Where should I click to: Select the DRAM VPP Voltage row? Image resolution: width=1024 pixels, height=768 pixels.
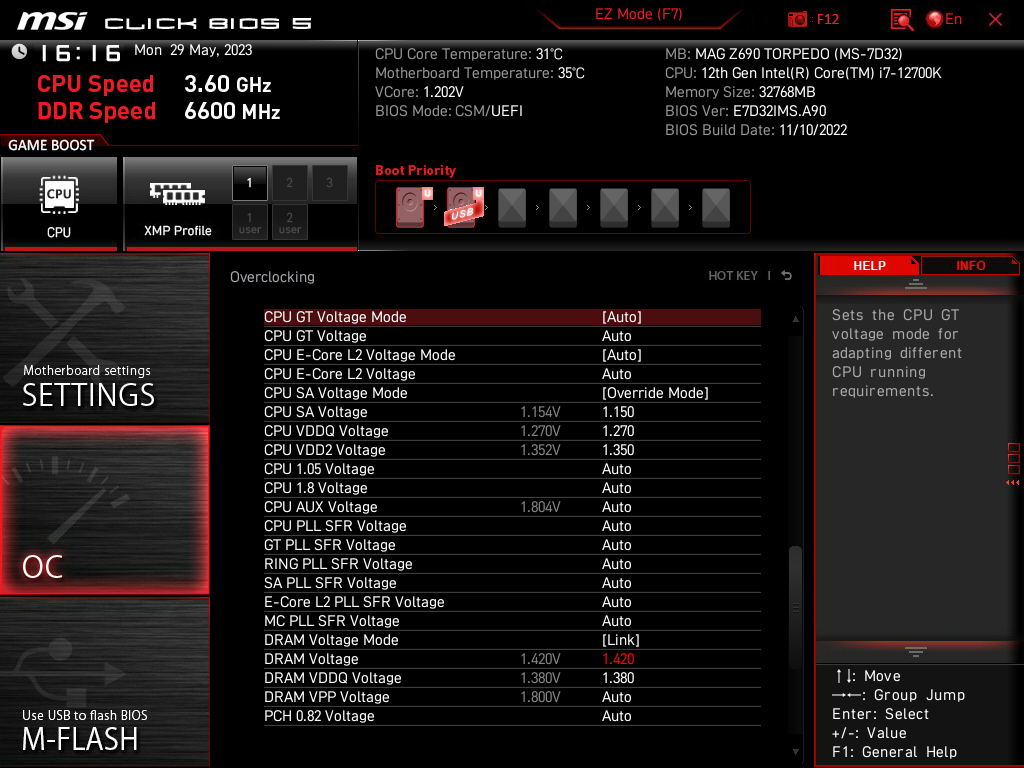(x=512, y=697)
